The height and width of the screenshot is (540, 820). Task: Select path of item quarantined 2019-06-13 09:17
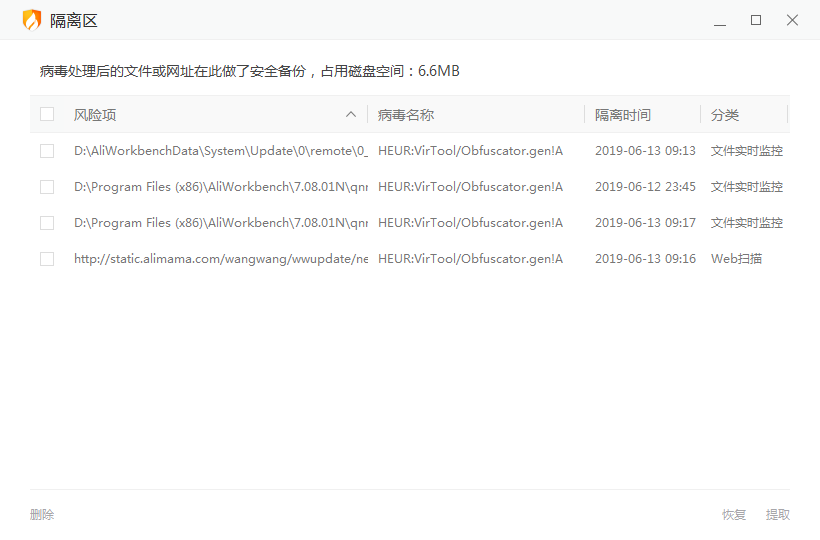[x=221, y=223]
